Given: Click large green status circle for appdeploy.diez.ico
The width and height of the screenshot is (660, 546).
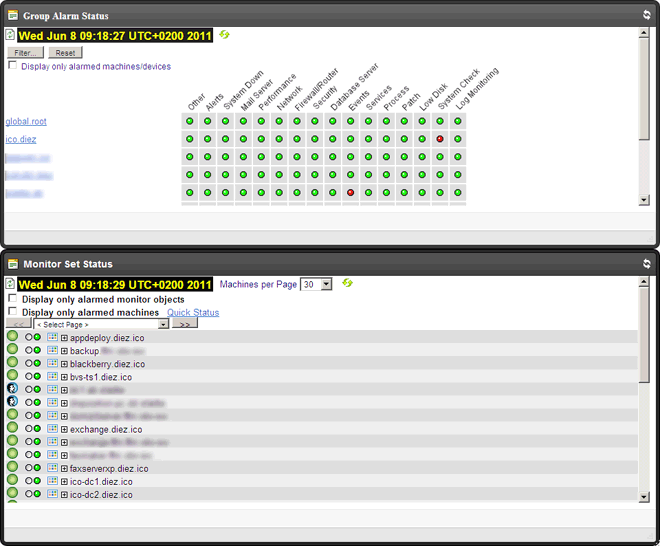Looking at the screenshot, I should (x=13, y=336).
